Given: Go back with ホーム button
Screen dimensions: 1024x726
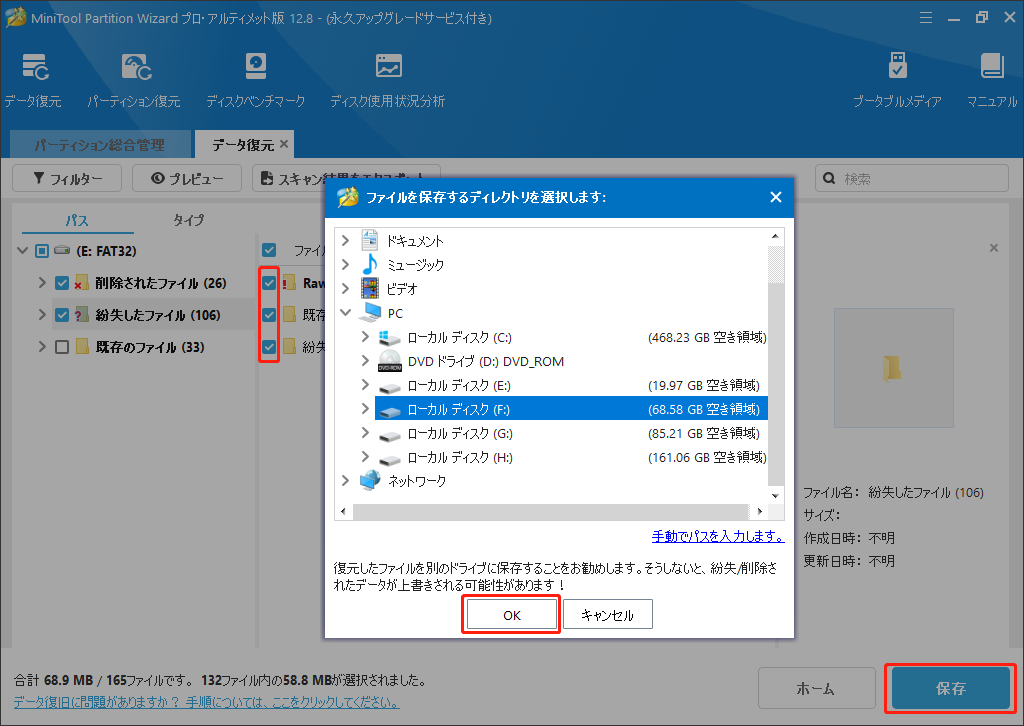Looking at the screenshot, I should click(816, 688).
